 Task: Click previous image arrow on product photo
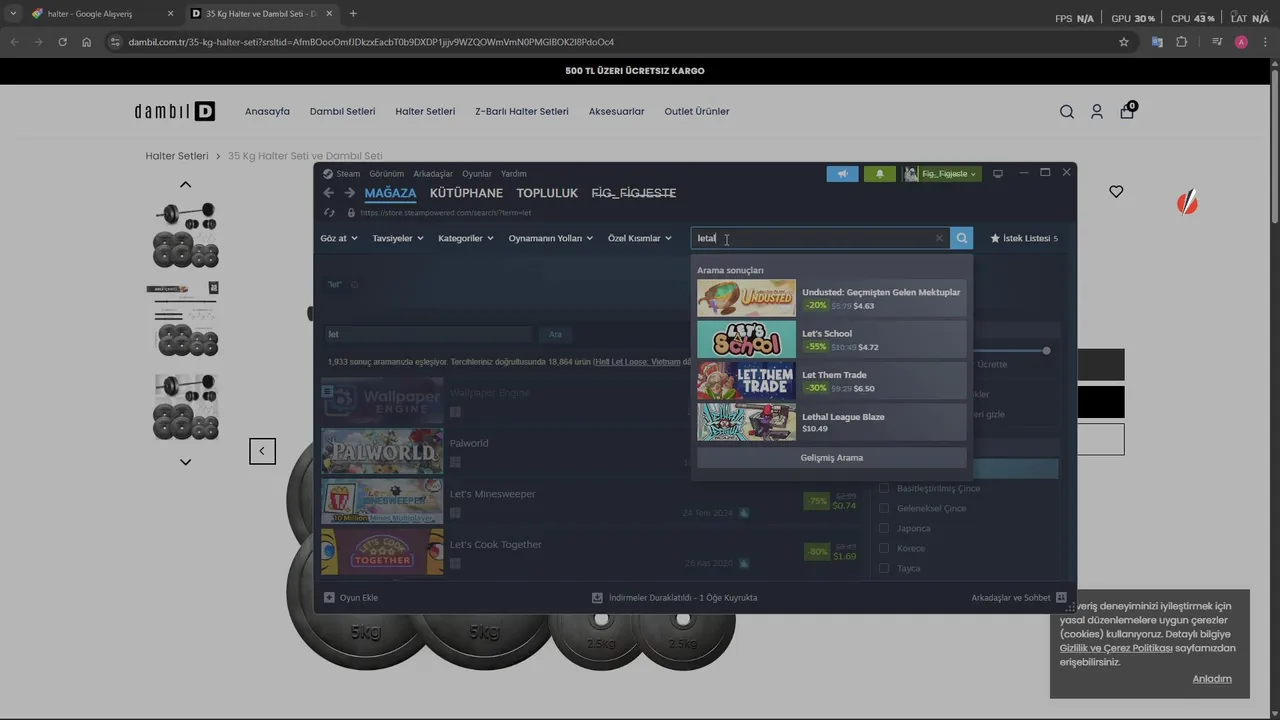(262, 451)
